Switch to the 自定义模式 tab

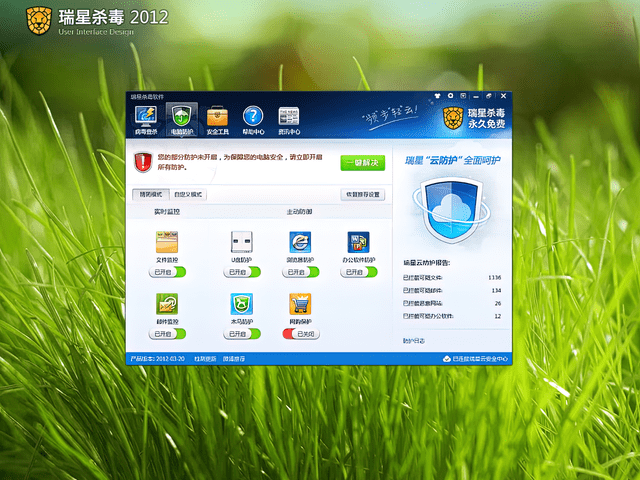188,194
